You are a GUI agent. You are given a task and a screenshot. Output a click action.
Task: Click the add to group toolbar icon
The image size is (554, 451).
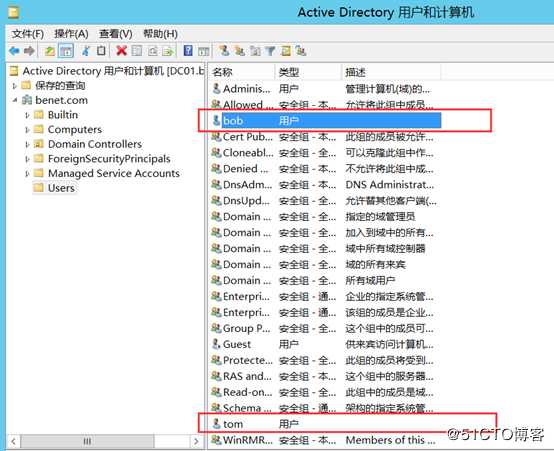pyautogui.click(x=301, y=51)
